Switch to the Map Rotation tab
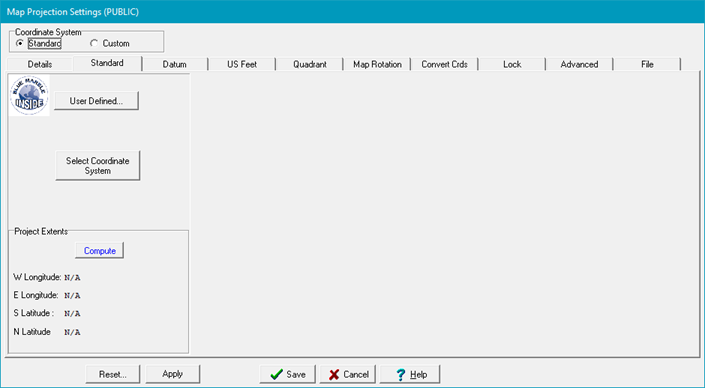 377,64
